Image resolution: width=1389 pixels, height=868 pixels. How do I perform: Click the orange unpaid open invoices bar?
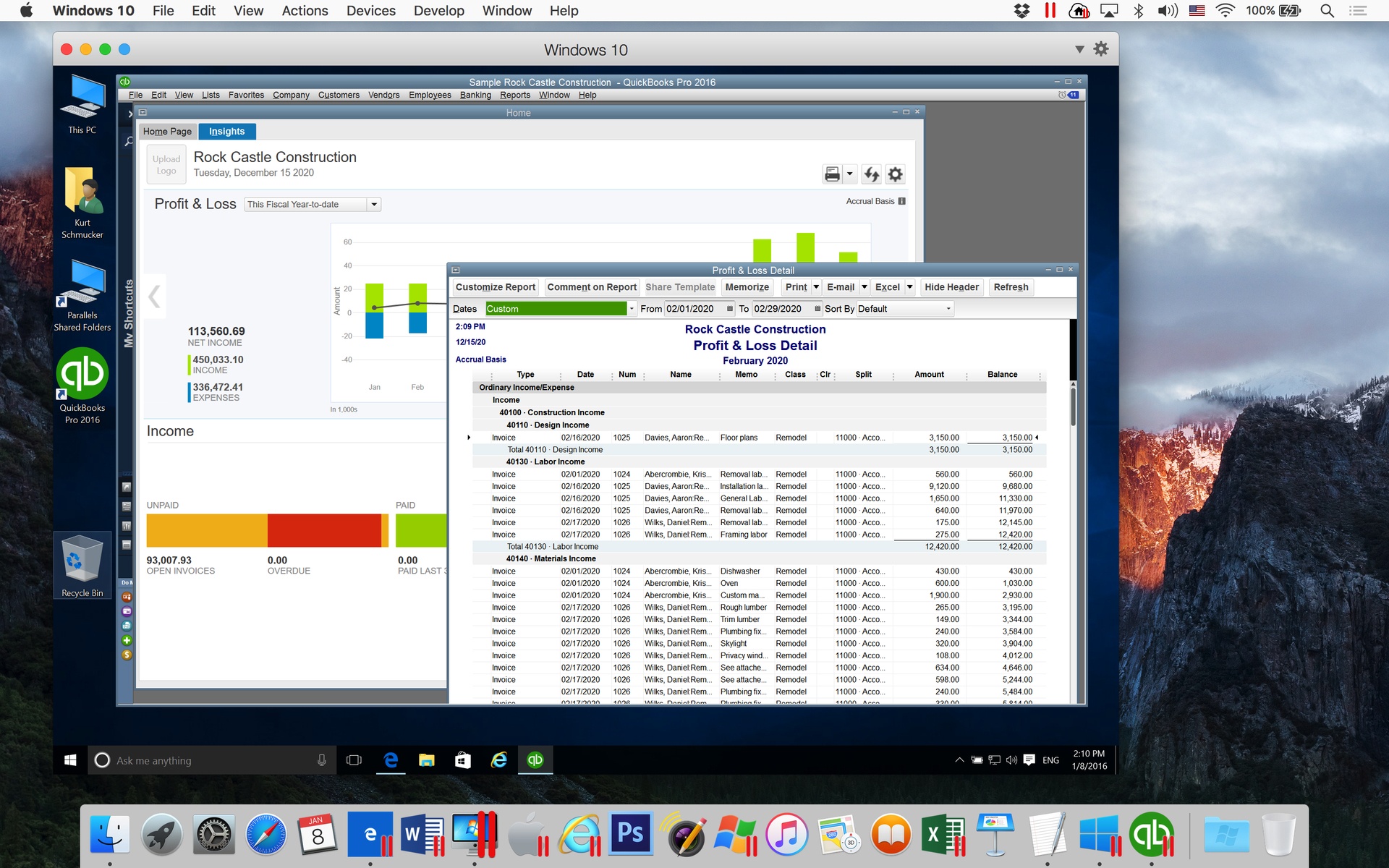pos(207,530)
